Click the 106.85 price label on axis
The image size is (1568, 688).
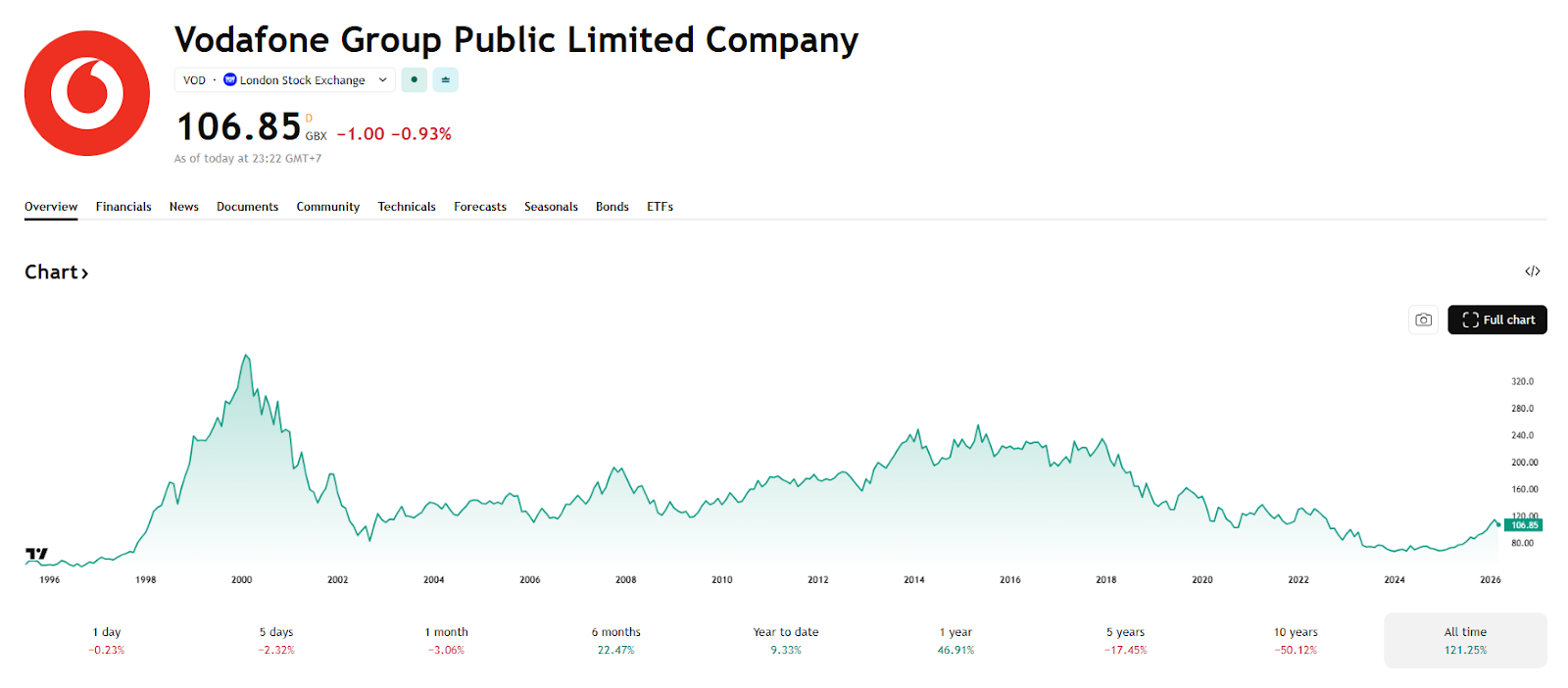[x=1524, y=525]
